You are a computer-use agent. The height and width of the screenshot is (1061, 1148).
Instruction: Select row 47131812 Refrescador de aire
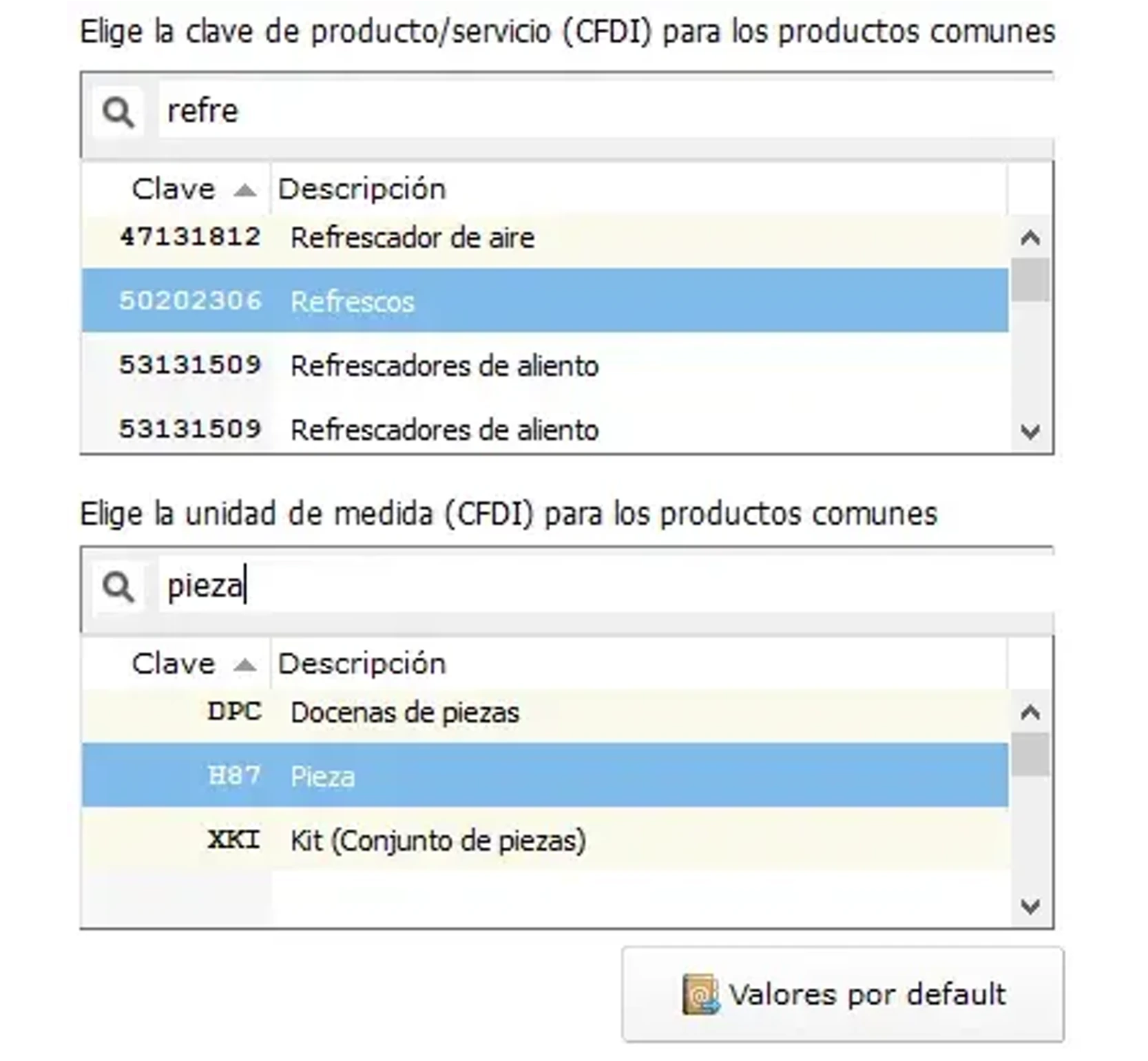[x=413, y=237]
